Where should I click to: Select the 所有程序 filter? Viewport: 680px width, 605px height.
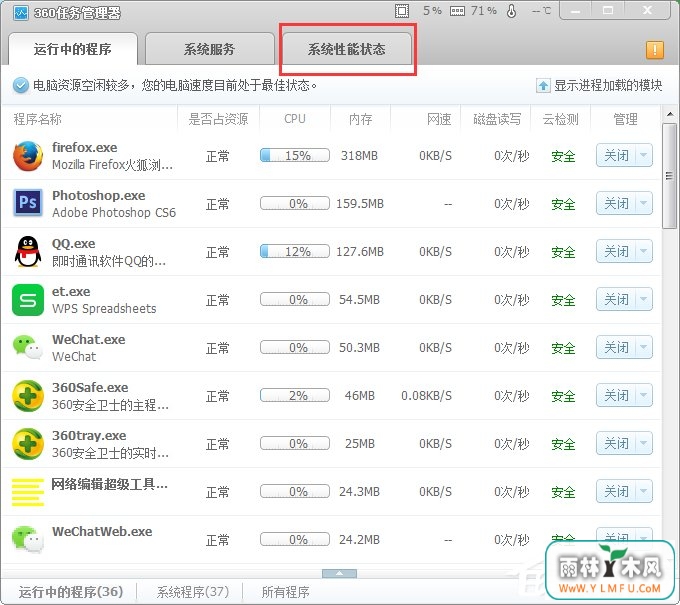tap(285, 592)
